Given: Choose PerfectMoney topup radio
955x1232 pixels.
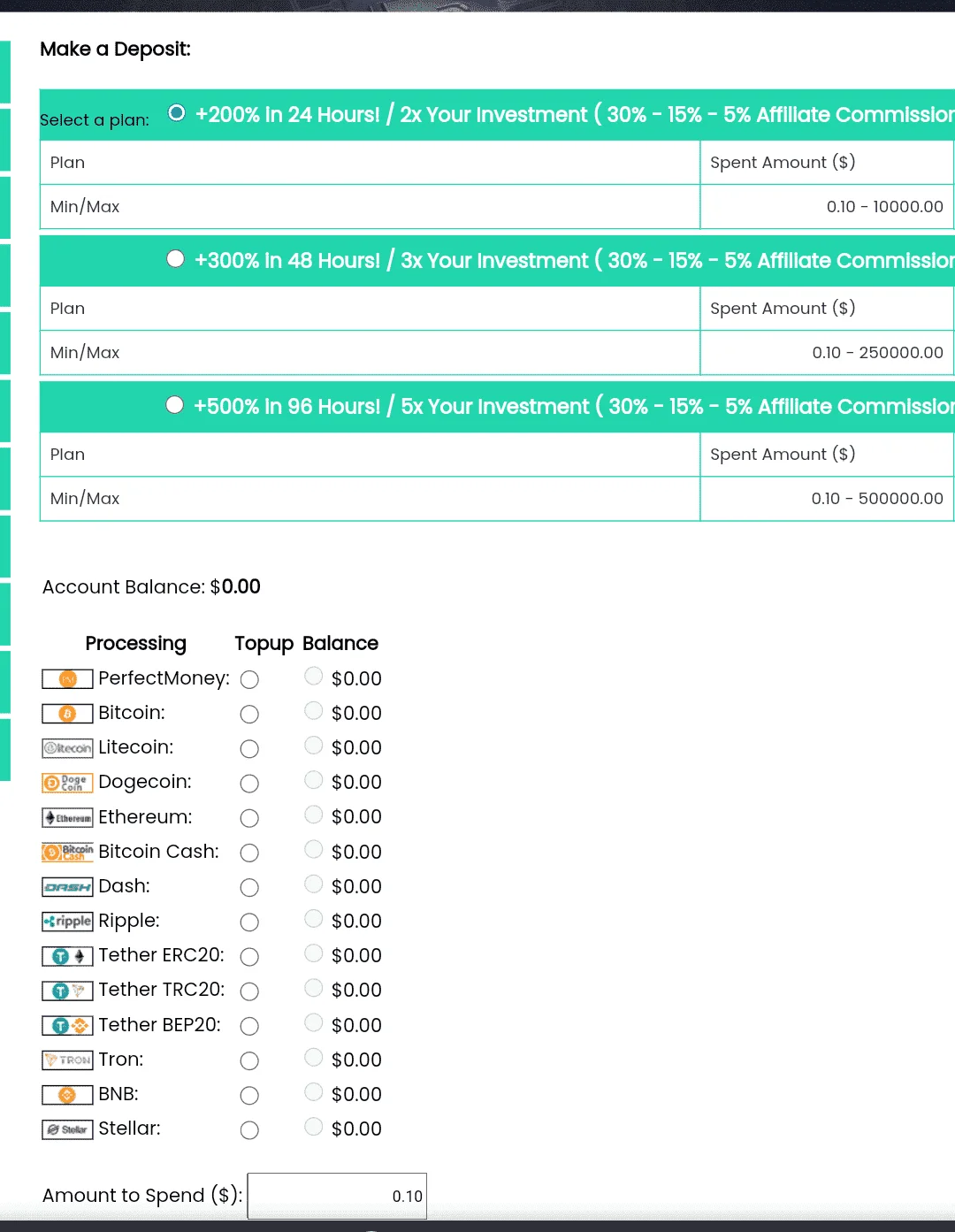Looking at the screenshot, I should [x=249, y=679].
